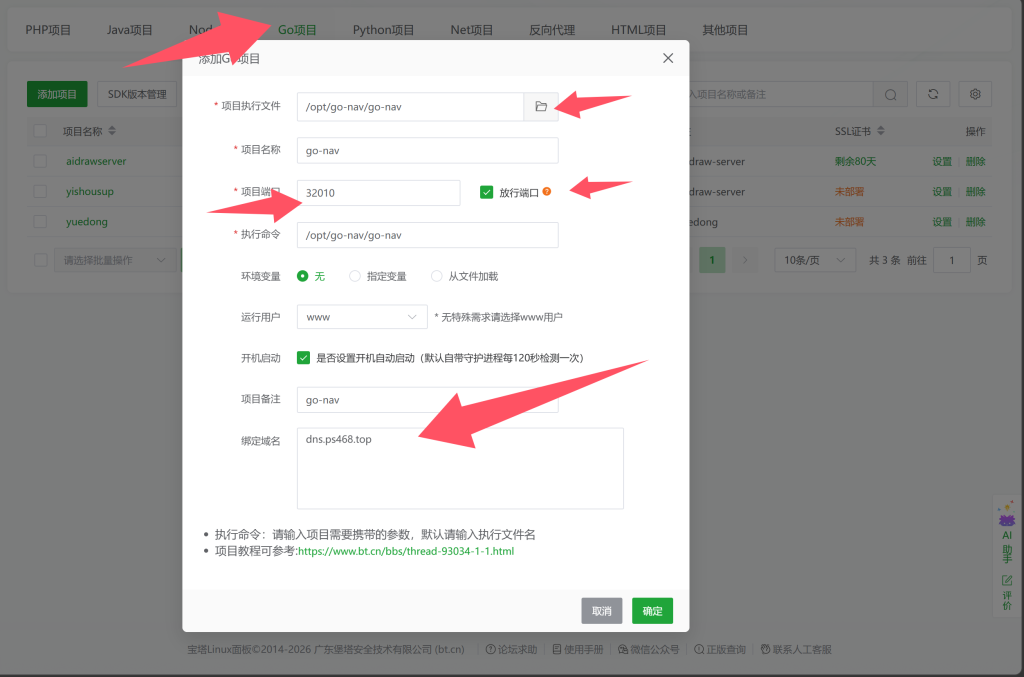Open the AI 助手 side panel
This screenshot has height=677, width=1024.
point(1007,533)
